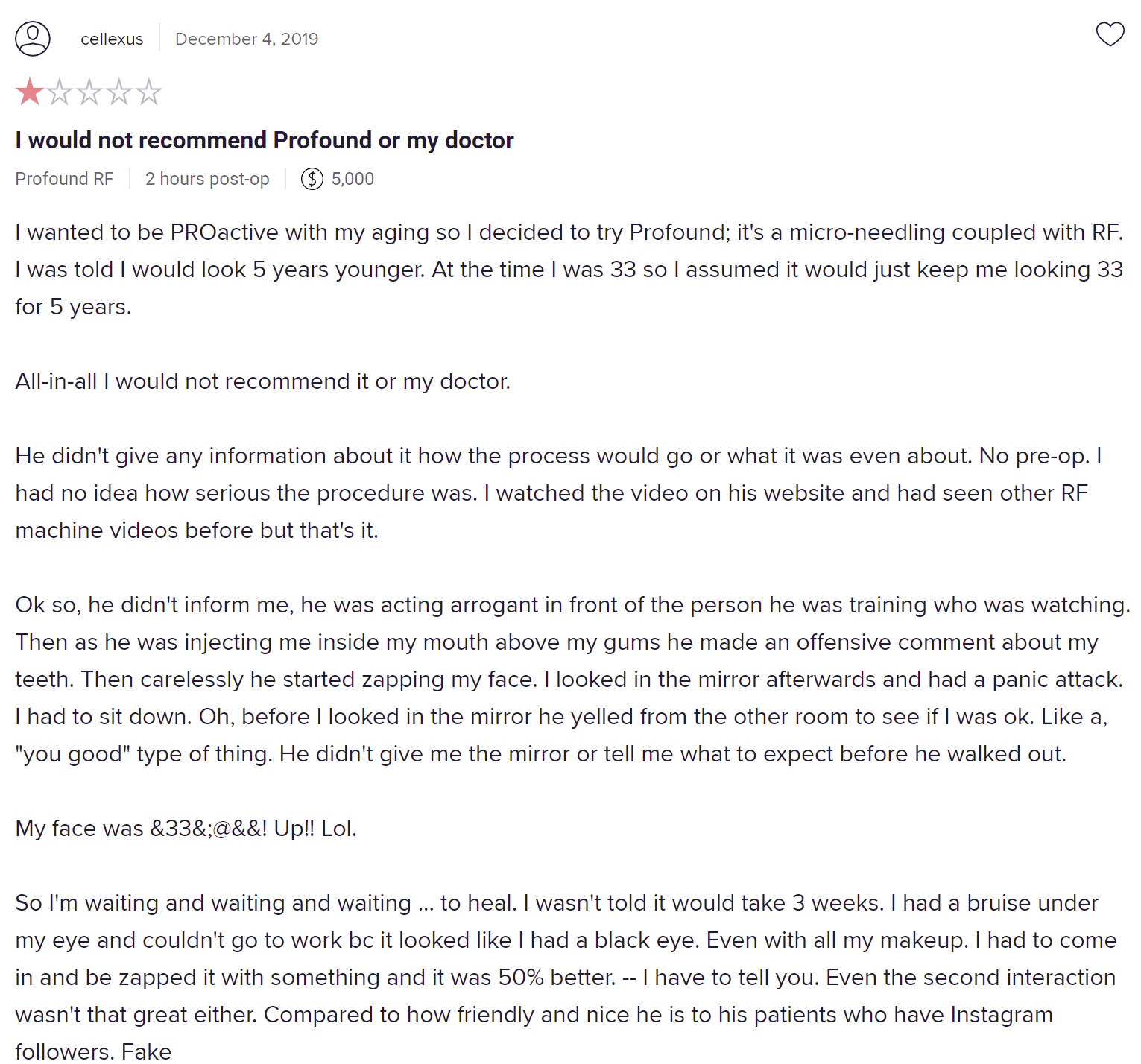Click the 5,000 cost amount

point(353,179)
